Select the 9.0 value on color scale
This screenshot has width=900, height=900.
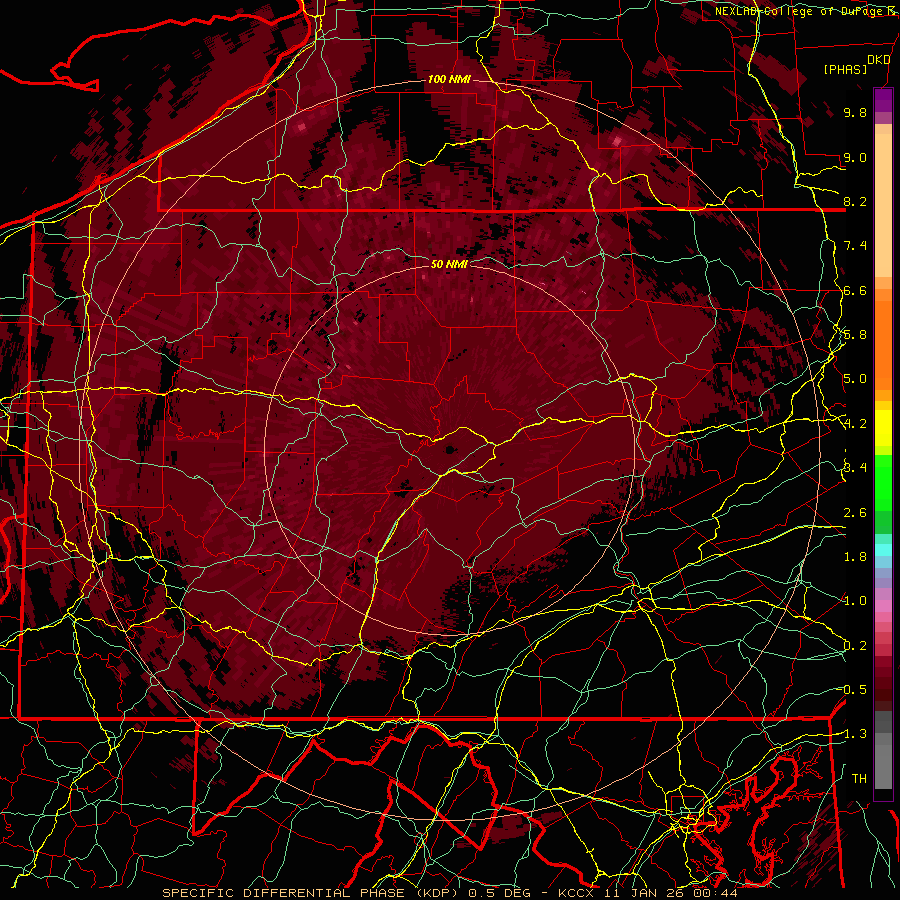click(x=855, y=157)
